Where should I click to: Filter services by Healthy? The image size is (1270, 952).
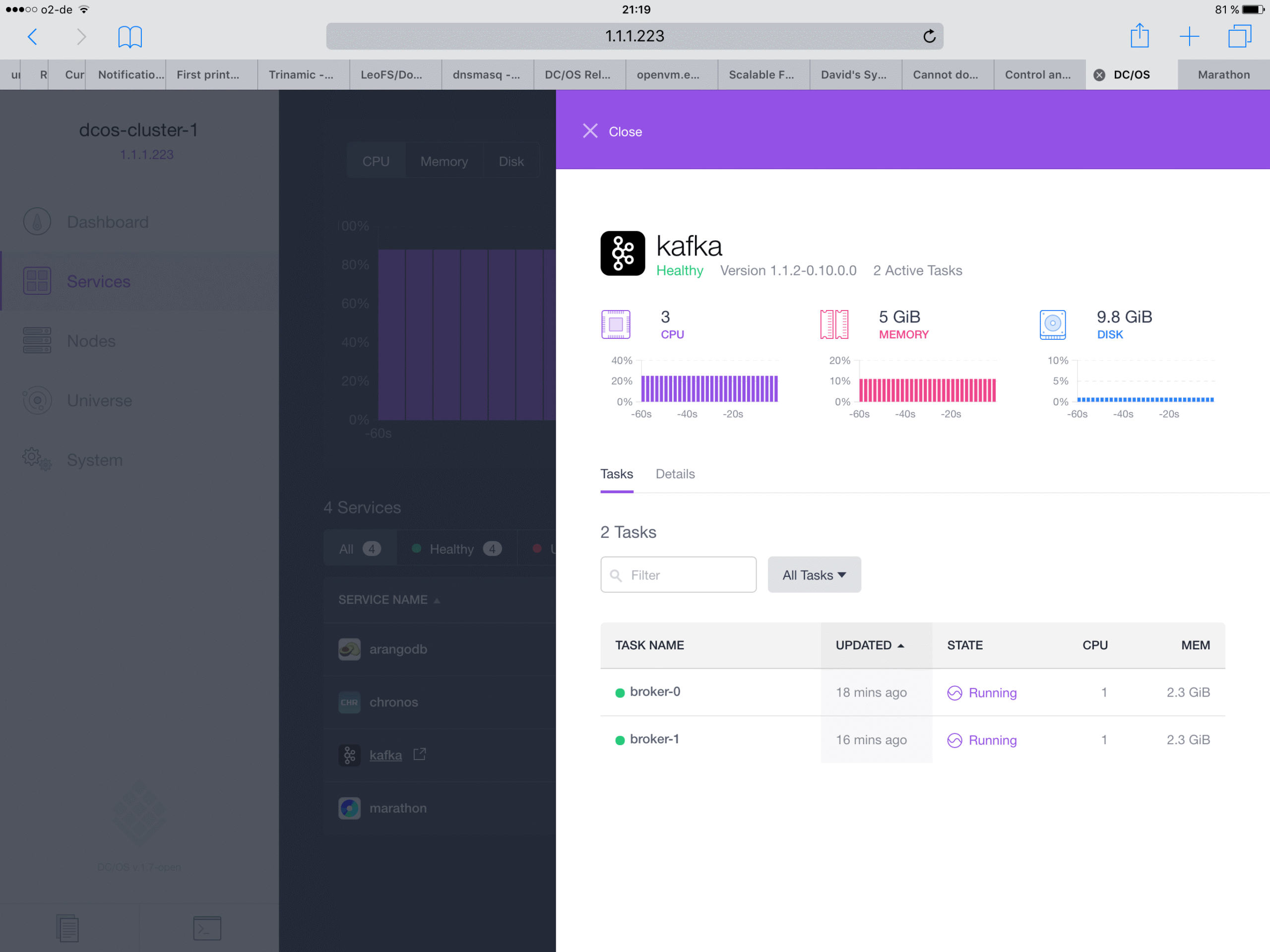(456, 549)
